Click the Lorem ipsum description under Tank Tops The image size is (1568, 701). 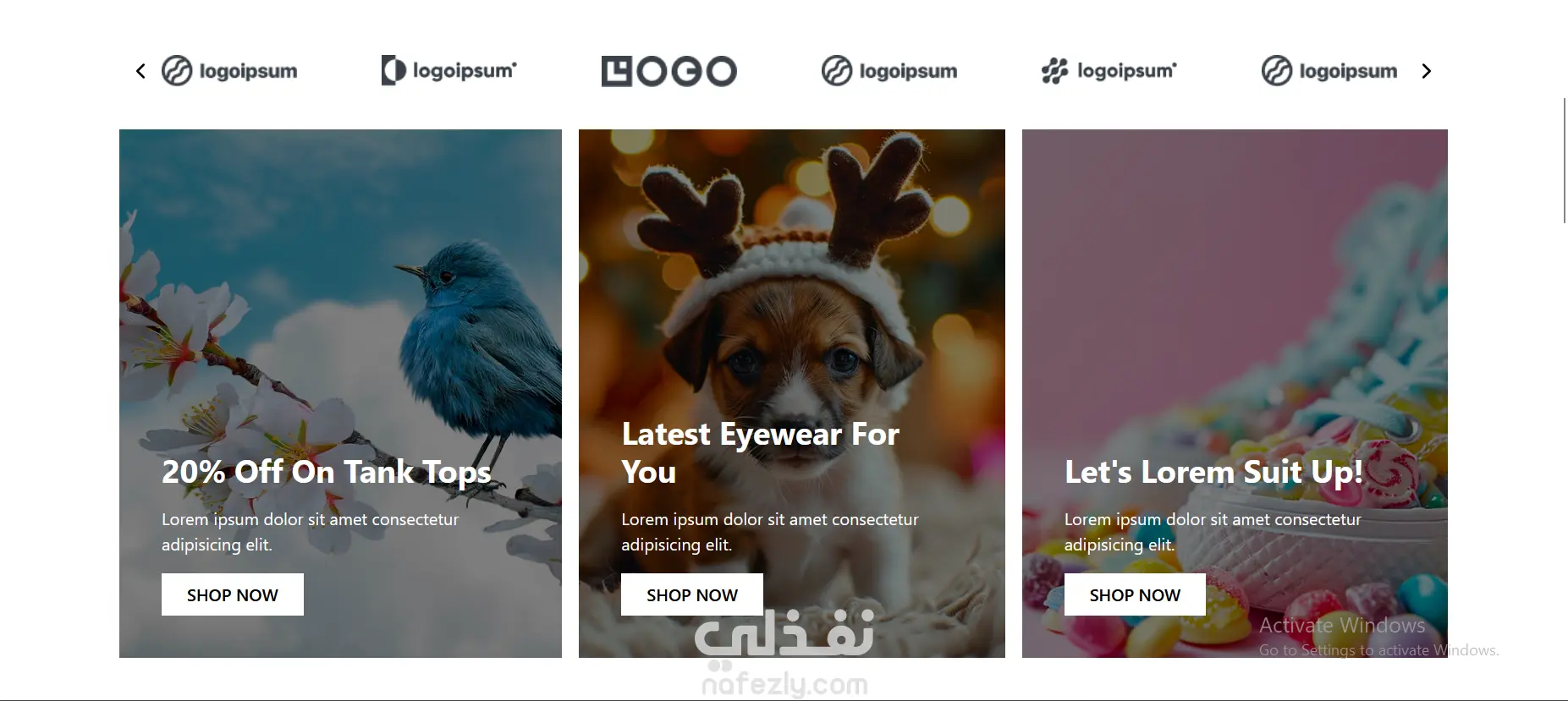311,532
